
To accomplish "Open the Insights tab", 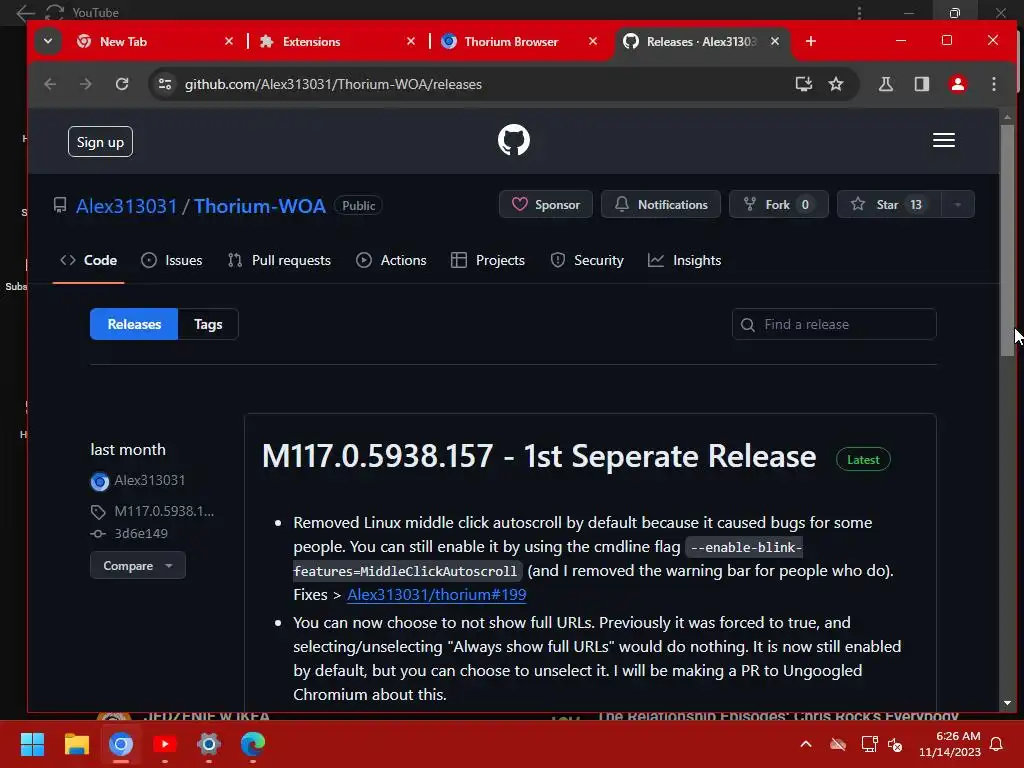I will click(684, 260).
